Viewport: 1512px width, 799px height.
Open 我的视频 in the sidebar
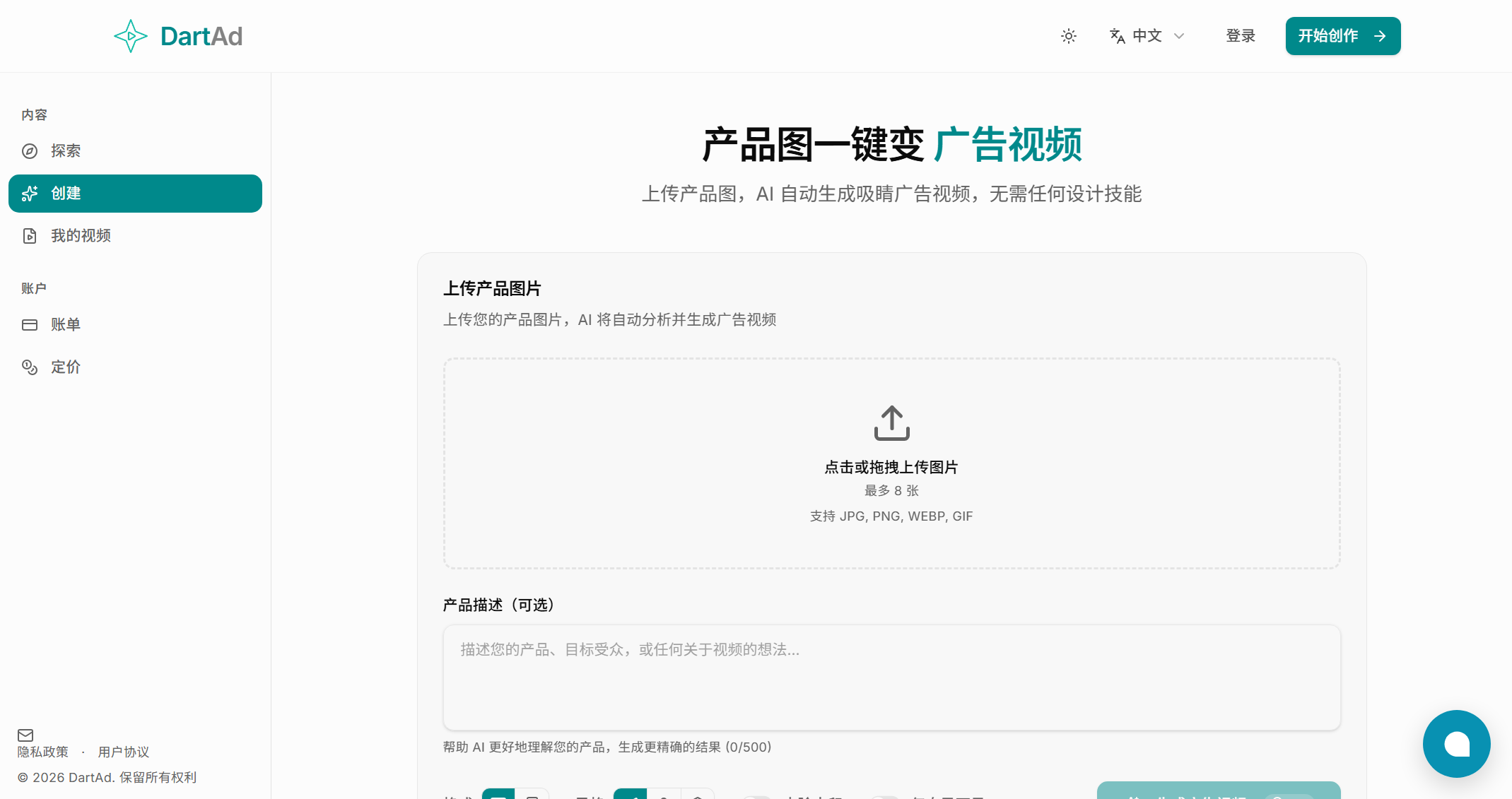(x=135, y=236)
